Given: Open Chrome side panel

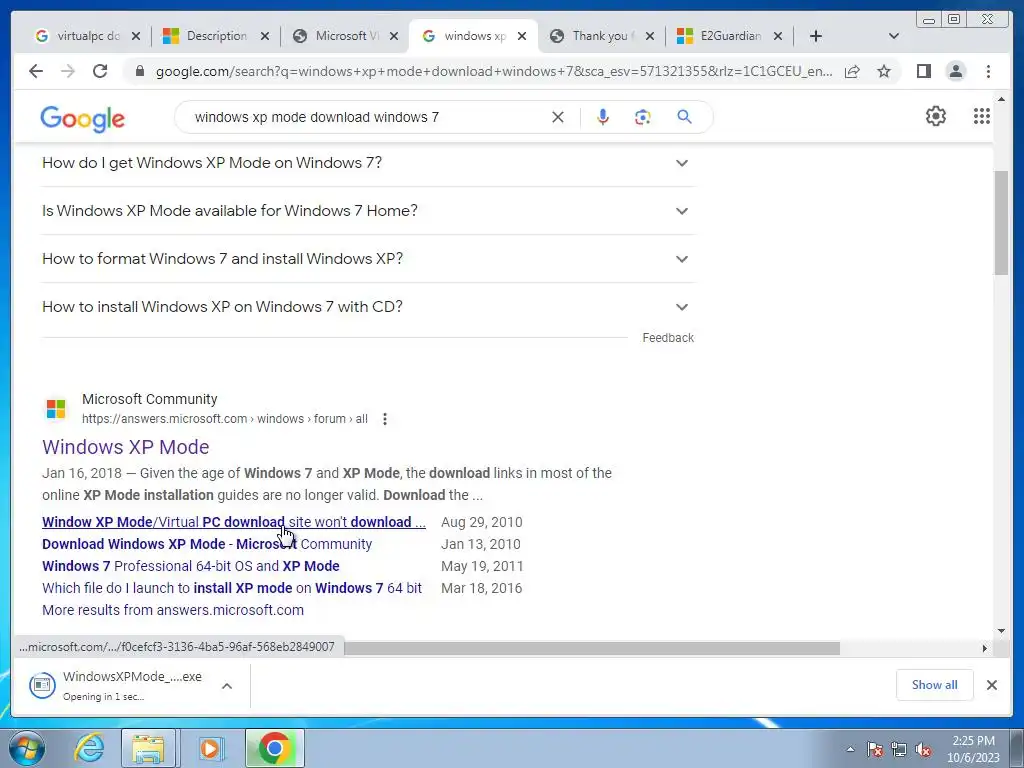Looking at the screenshot, I should point(923,71).
